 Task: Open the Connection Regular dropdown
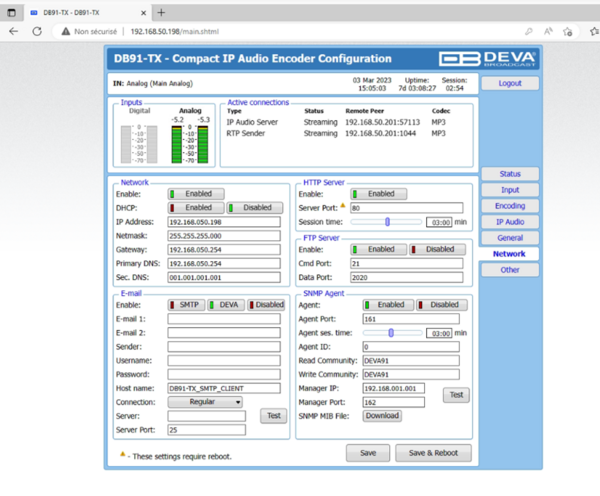pyautogui.click(x=205, y=402)
